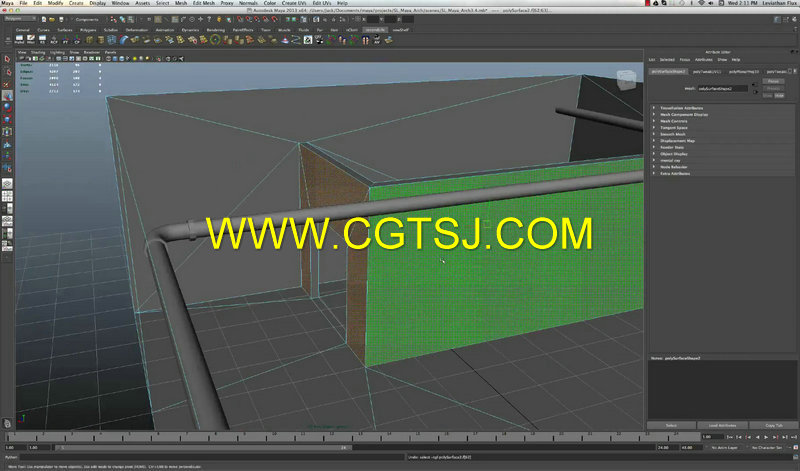Click the Notes text area

click(x=722, y=390)
